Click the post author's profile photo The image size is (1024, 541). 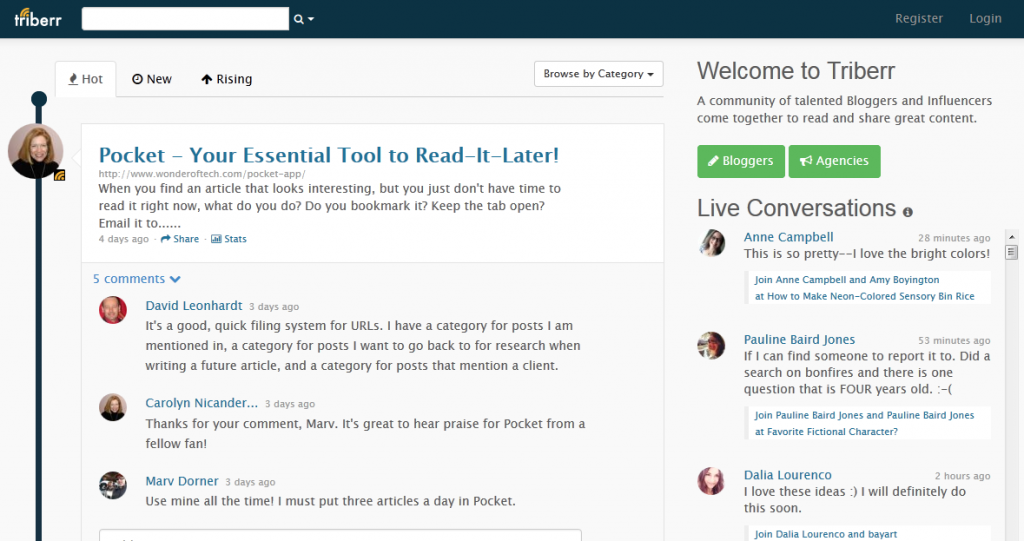[36, 152]
